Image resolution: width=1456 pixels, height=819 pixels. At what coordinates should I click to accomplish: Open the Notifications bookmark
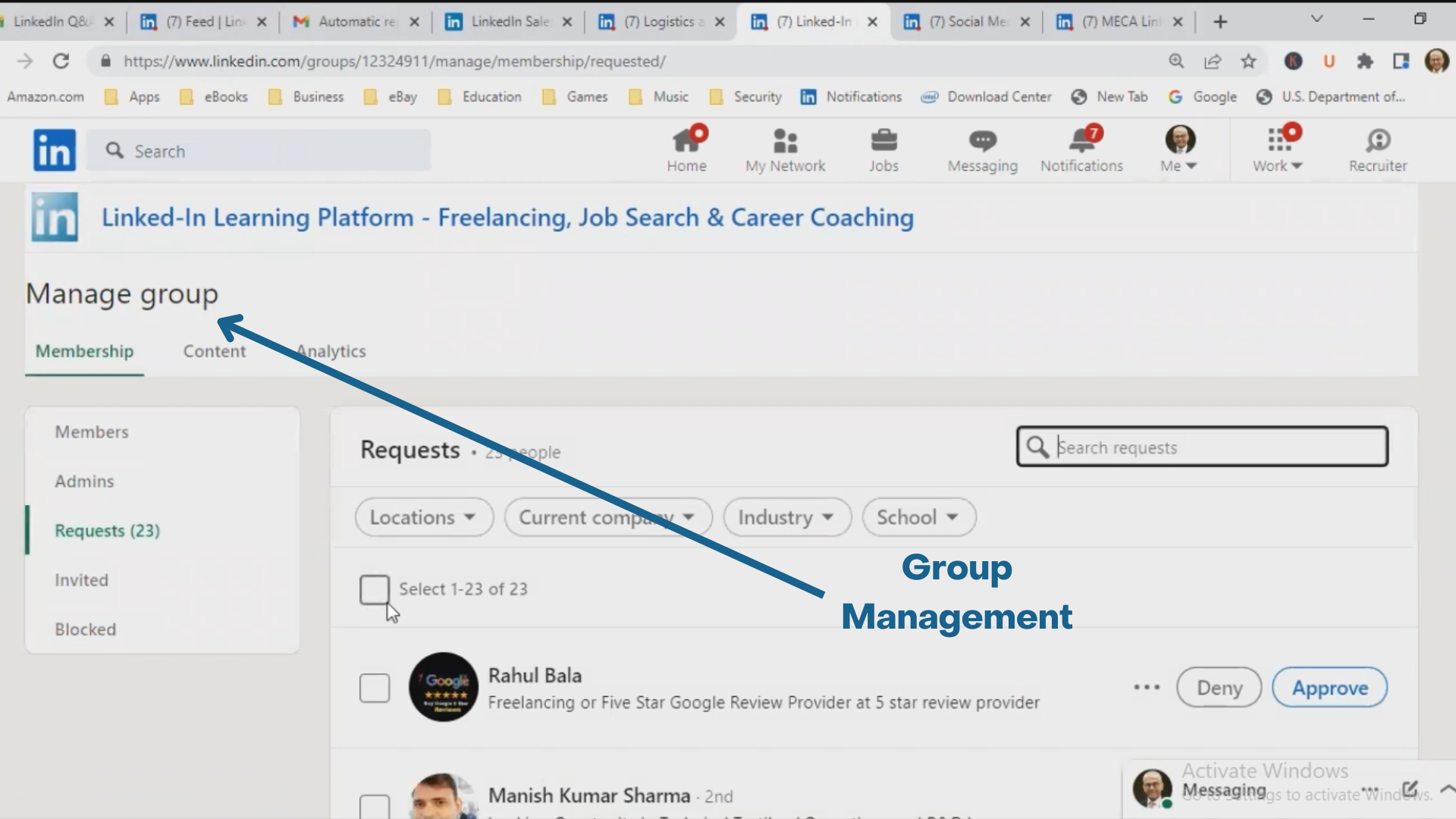851,97
